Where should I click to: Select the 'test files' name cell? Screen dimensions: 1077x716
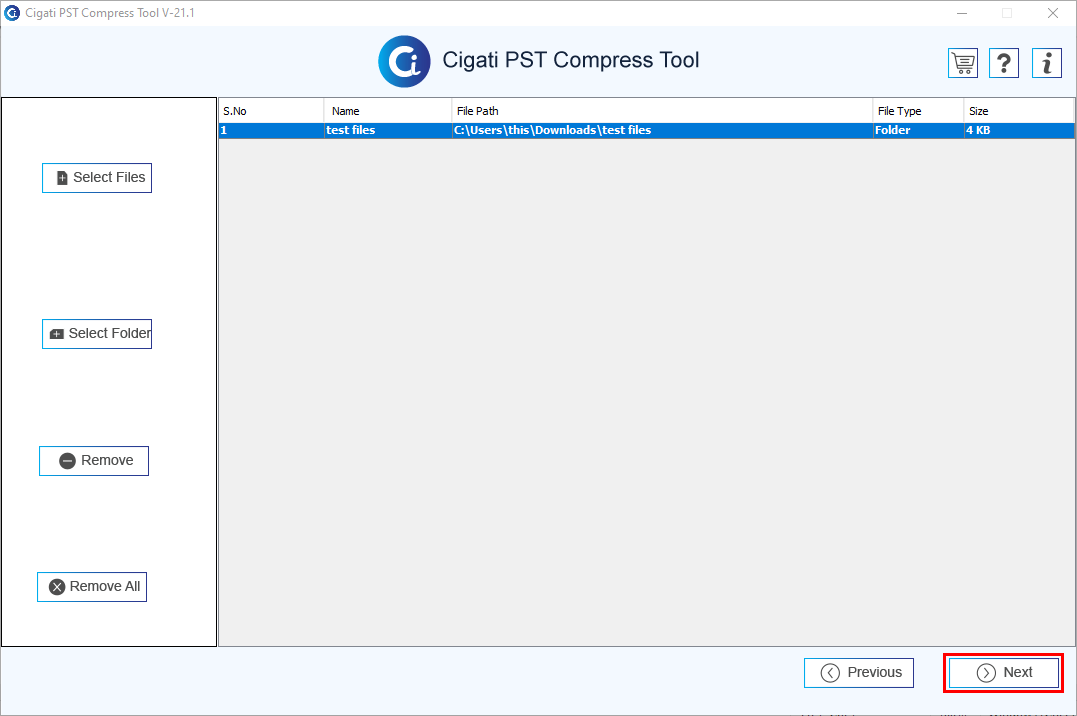click(x=388, y=131)
